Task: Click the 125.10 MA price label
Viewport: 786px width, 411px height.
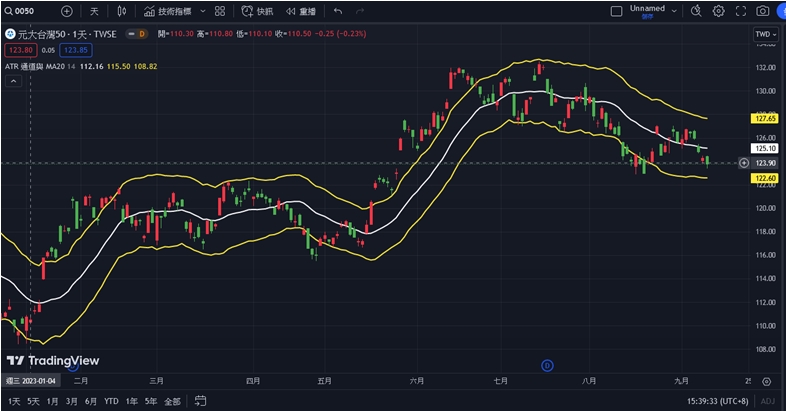Action: [x=764, y=148]
